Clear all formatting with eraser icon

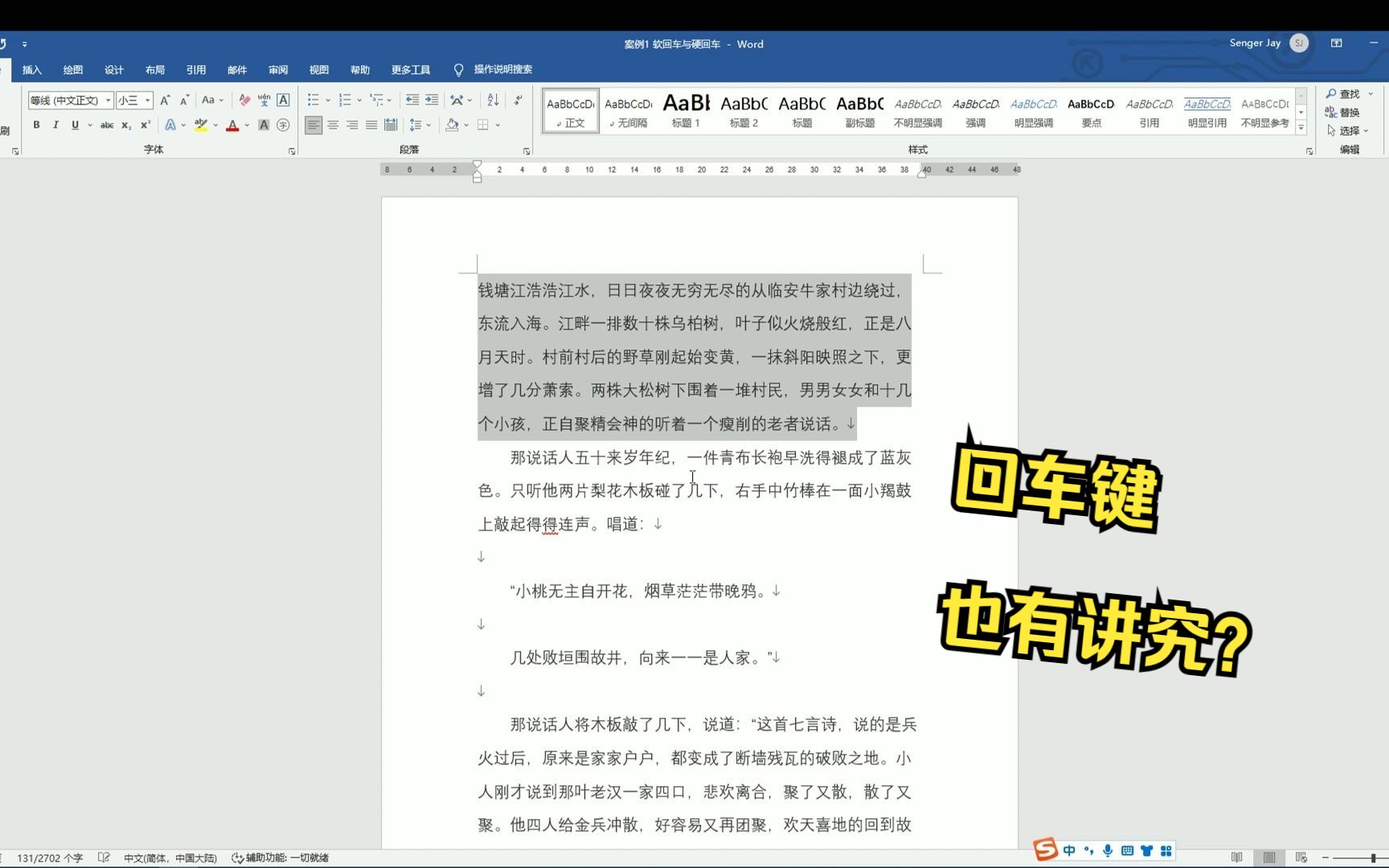coord(244,100)
